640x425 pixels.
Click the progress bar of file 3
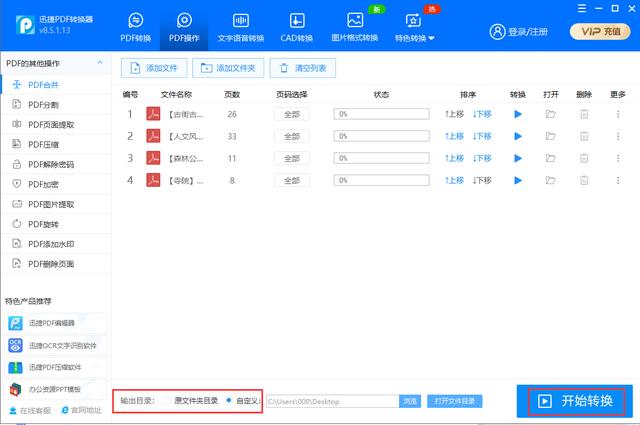click(382, 158)
